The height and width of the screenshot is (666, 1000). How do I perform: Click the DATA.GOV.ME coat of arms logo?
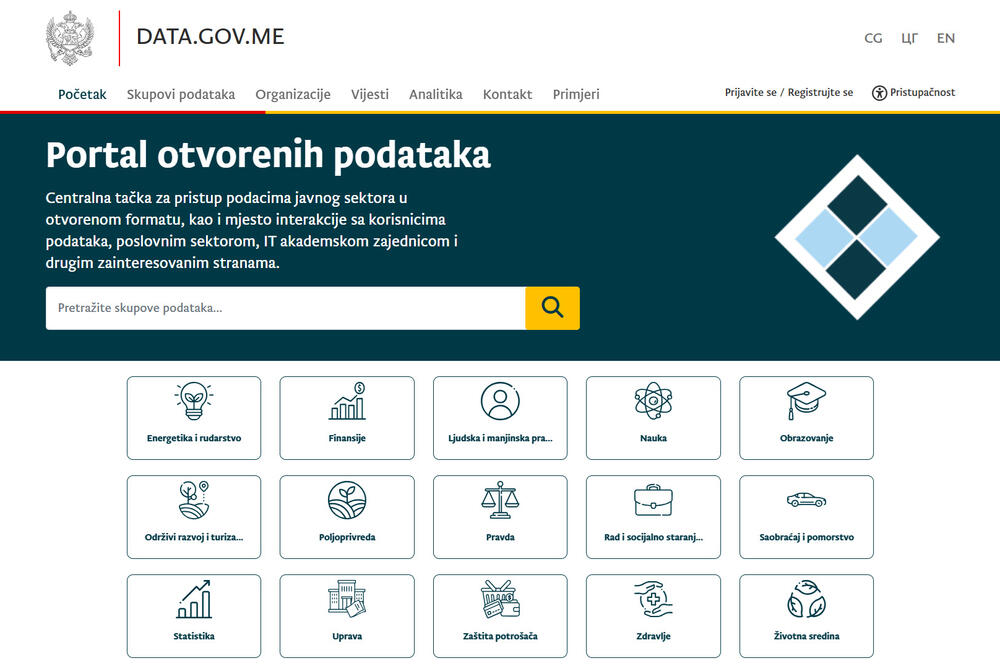(x=69, y=36)
